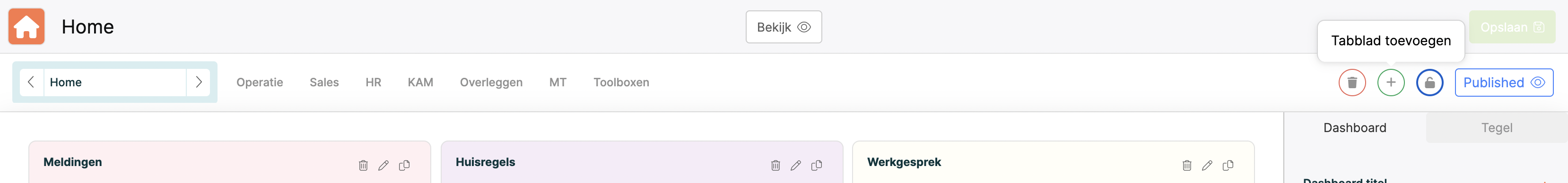Switch to the Operatie tab
Image resolution: width=1568 pixels, height=183 pixels.
[259, 83]
